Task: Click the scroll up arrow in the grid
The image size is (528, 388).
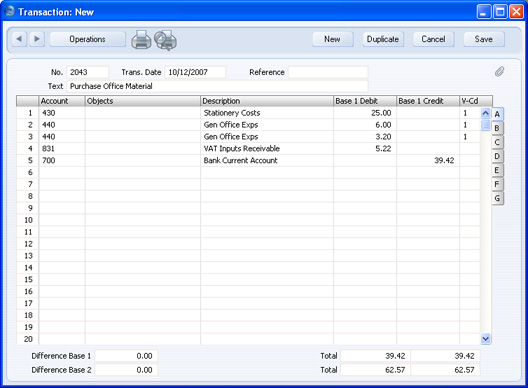Action: tap(485, 113)
